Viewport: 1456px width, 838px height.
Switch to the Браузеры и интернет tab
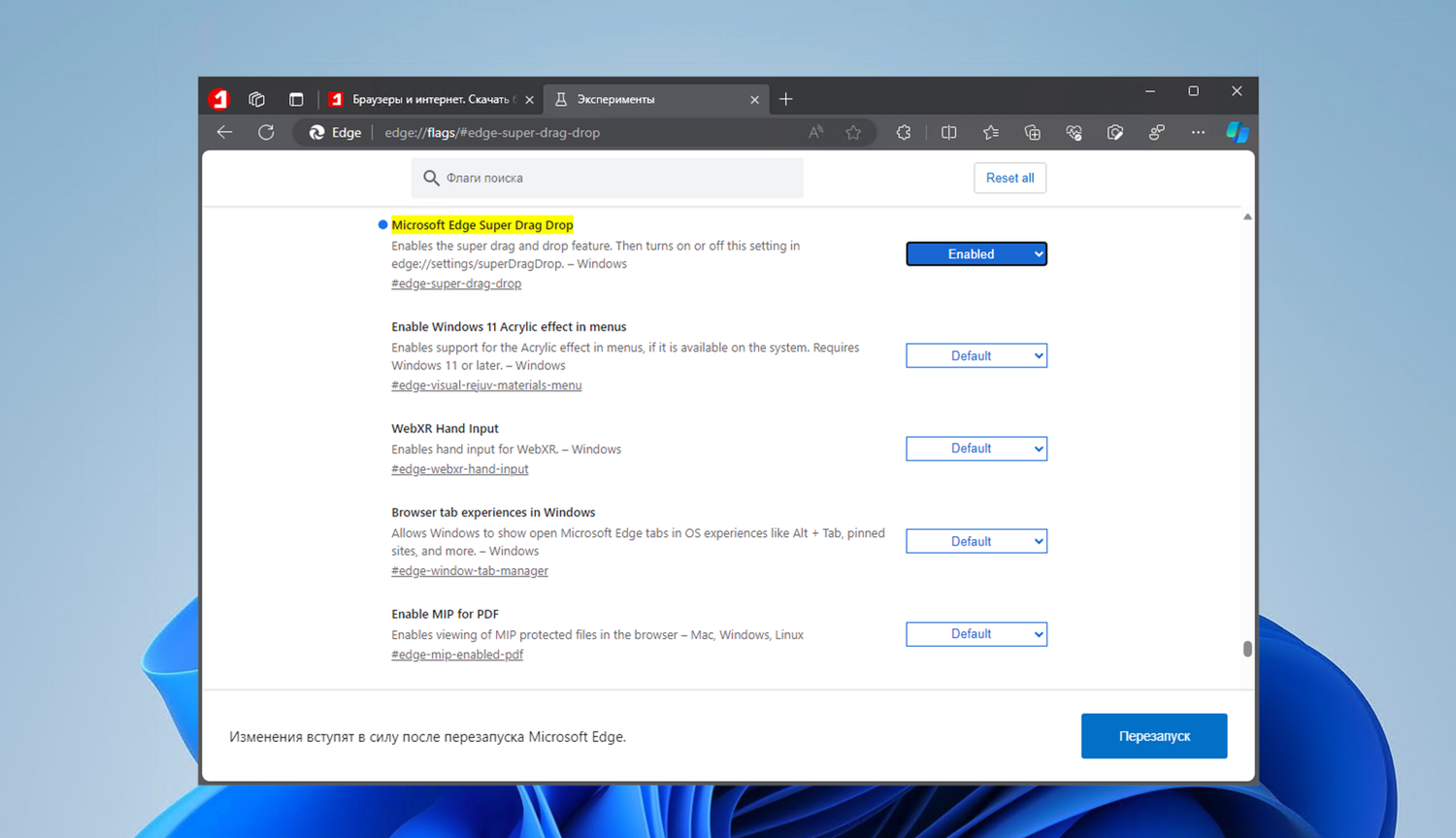(430, 99)
